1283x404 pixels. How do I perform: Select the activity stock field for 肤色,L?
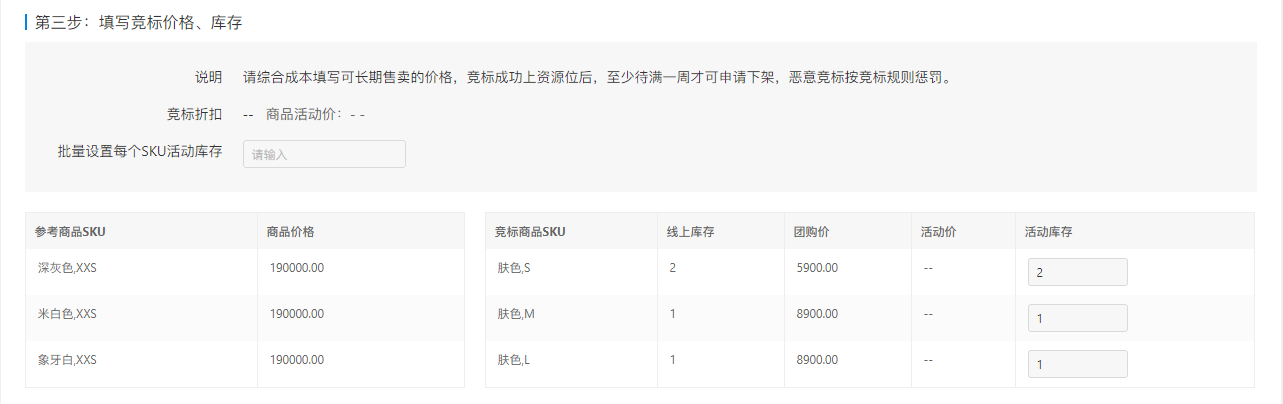[x=1077, y=364]
